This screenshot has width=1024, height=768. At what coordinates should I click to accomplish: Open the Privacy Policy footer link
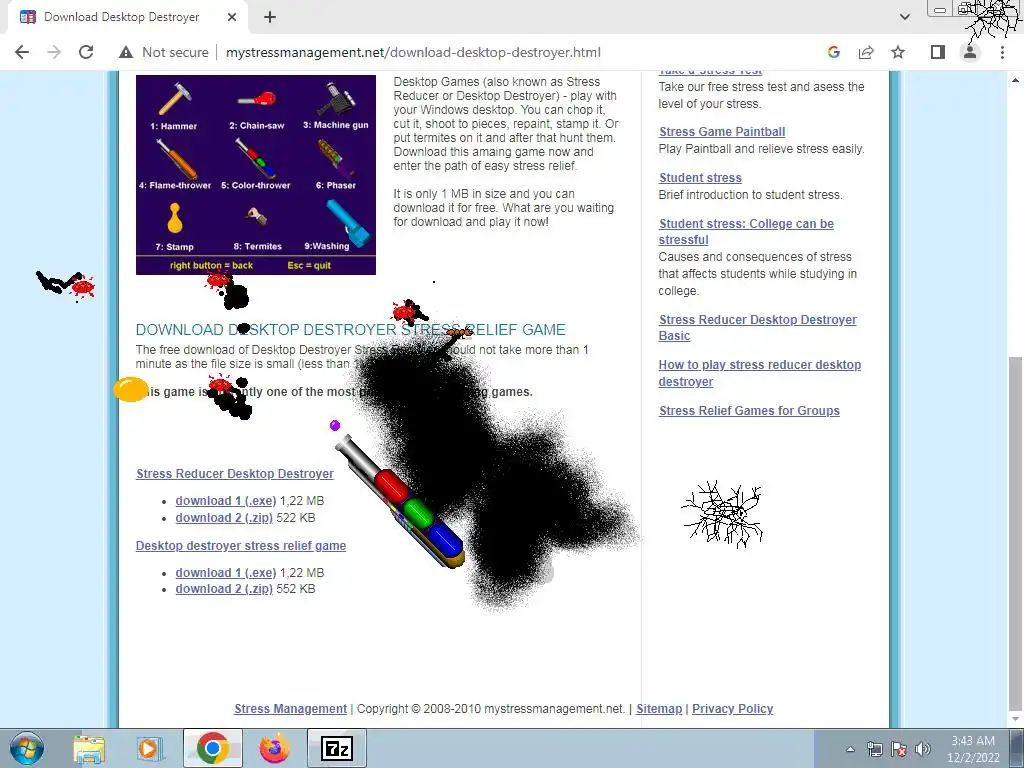point(732,709)
